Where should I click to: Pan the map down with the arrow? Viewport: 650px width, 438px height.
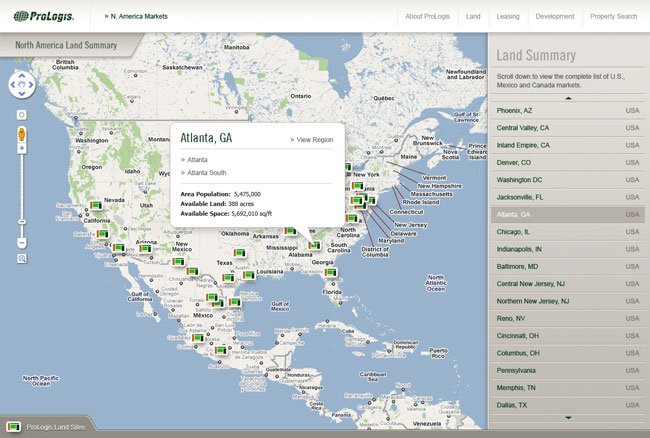click(22, 94)
